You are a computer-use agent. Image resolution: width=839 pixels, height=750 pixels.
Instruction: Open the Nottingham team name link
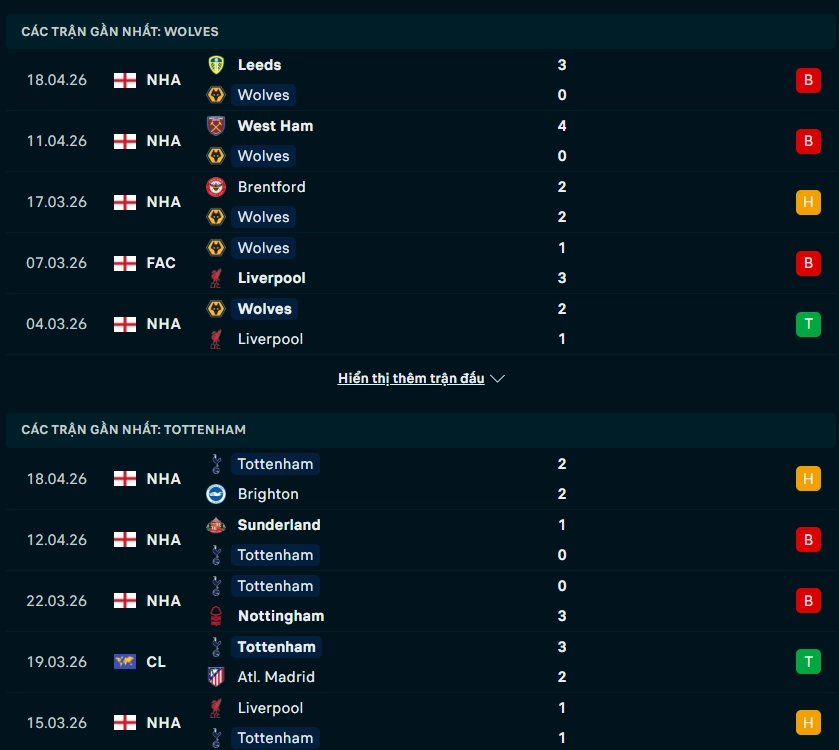click(x=280, y=616)
